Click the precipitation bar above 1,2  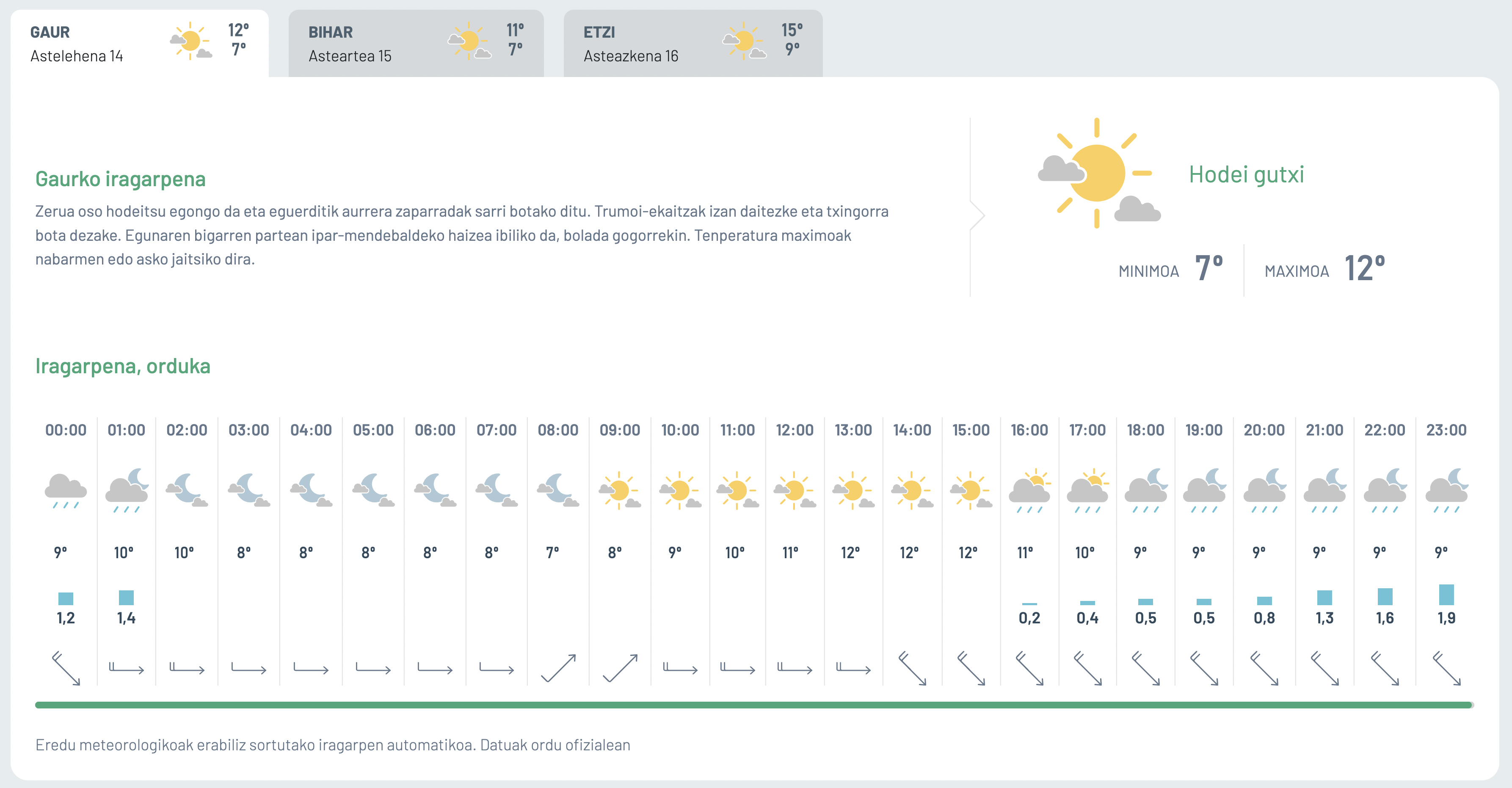[x=66, y=598]
